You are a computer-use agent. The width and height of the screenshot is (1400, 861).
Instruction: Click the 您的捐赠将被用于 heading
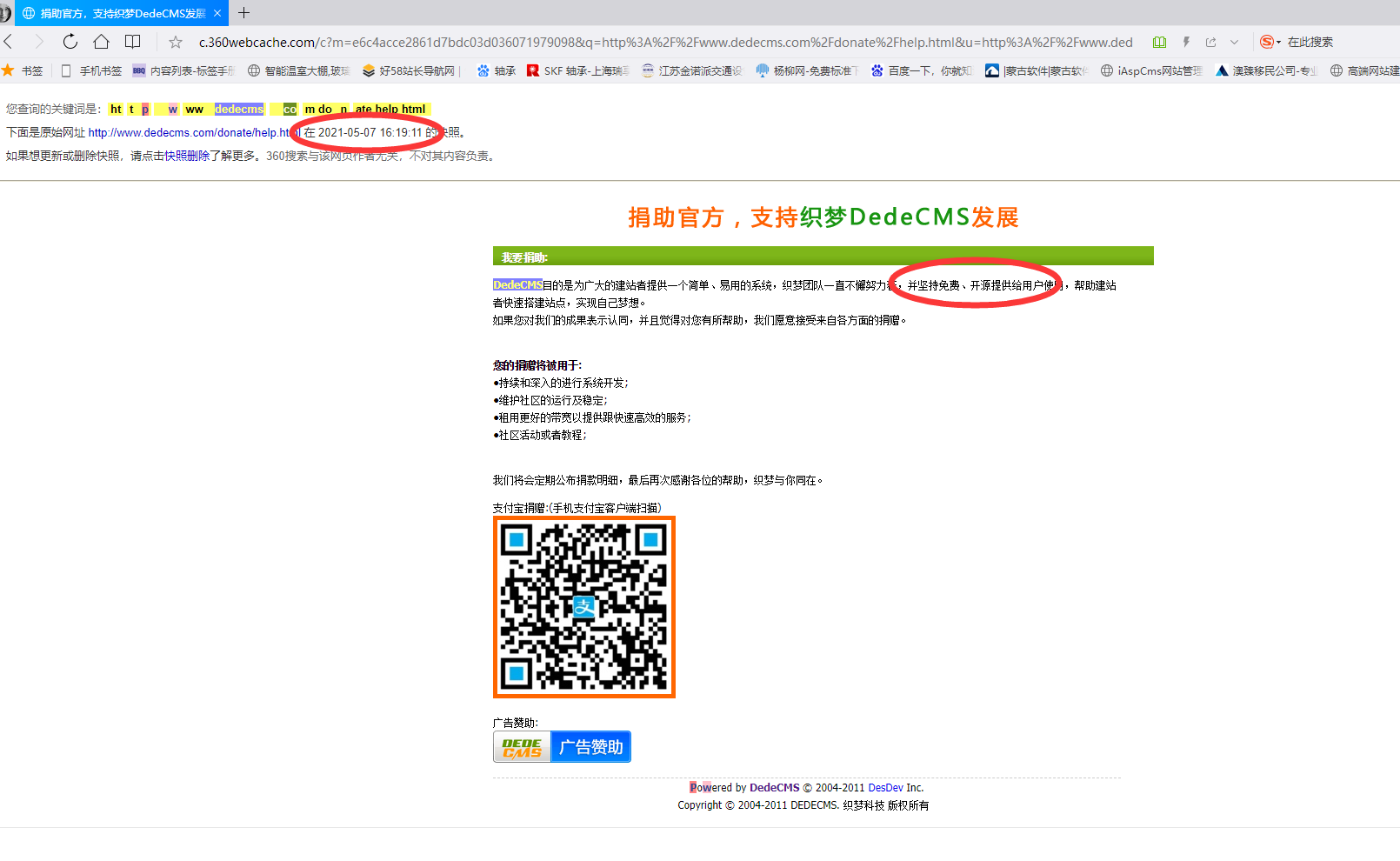(x=537, y=365)
